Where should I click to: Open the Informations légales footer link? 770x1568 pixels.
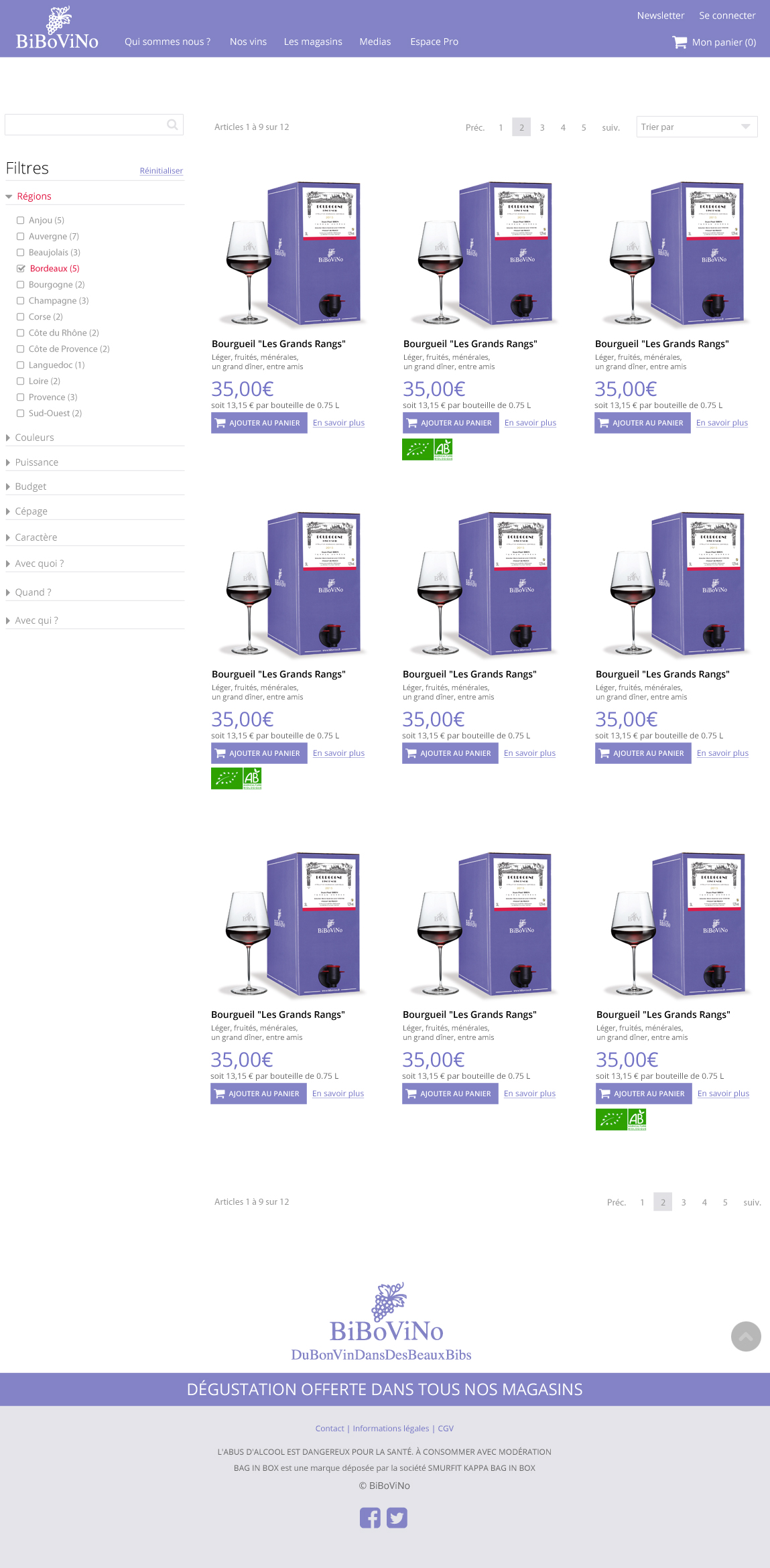click(391, 1429)
